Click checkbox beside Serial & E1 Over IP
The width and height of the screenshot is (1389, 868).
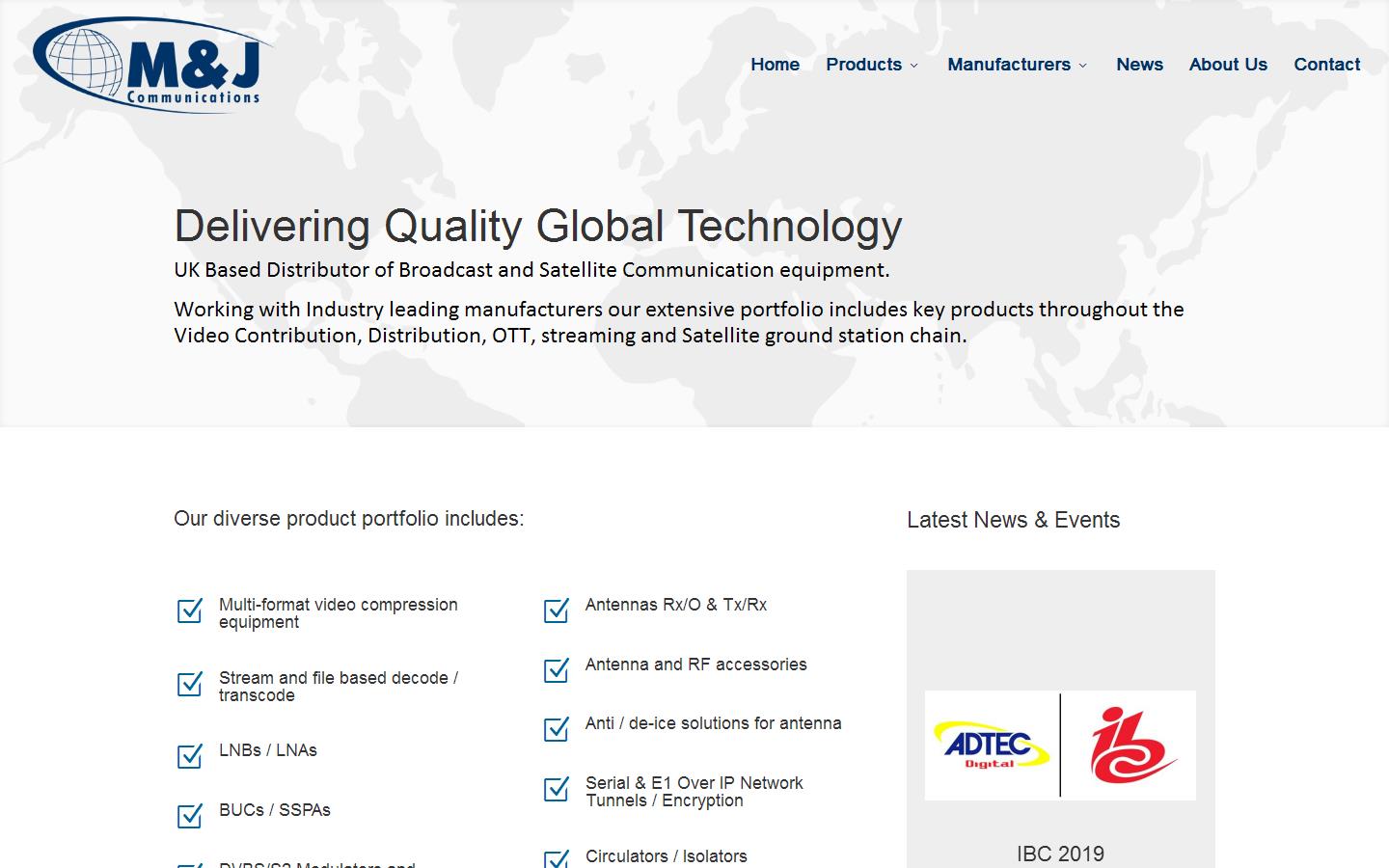[557, 789]
